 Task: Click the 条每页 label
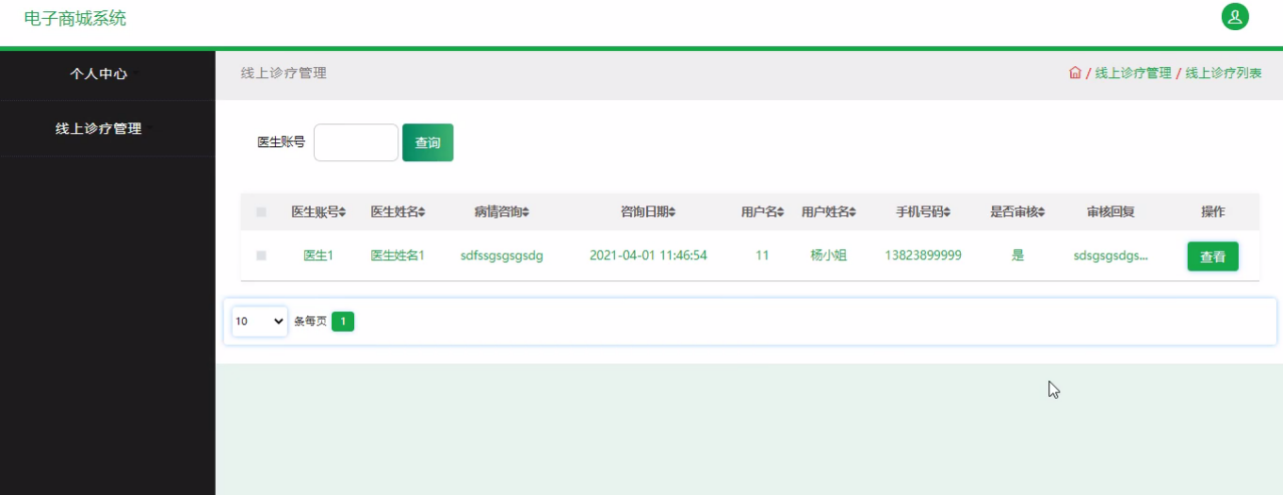tap(310, 321)
